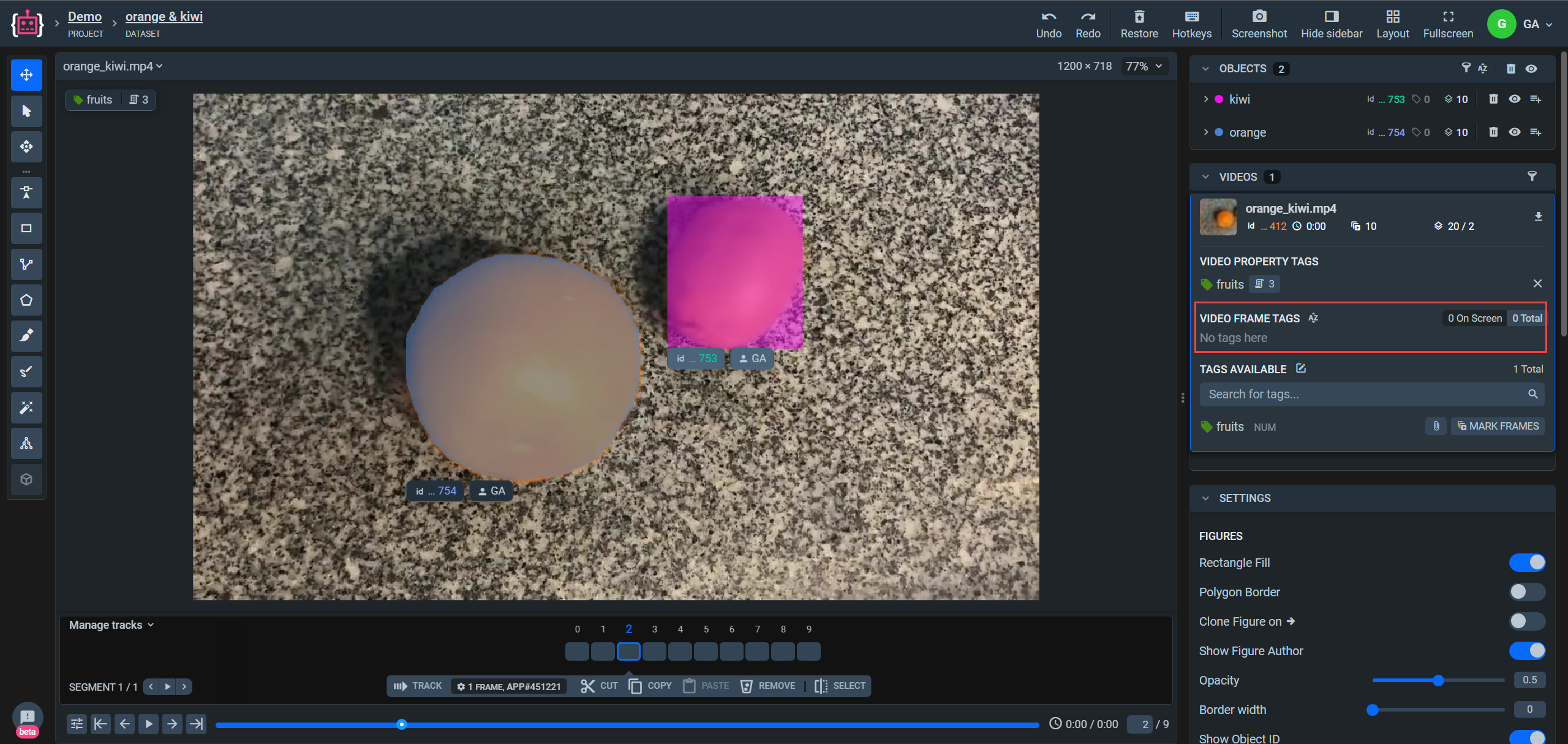The image size is (1568, 744).
Task: Click the Opacity slider handle
Action: (1438, 680)
